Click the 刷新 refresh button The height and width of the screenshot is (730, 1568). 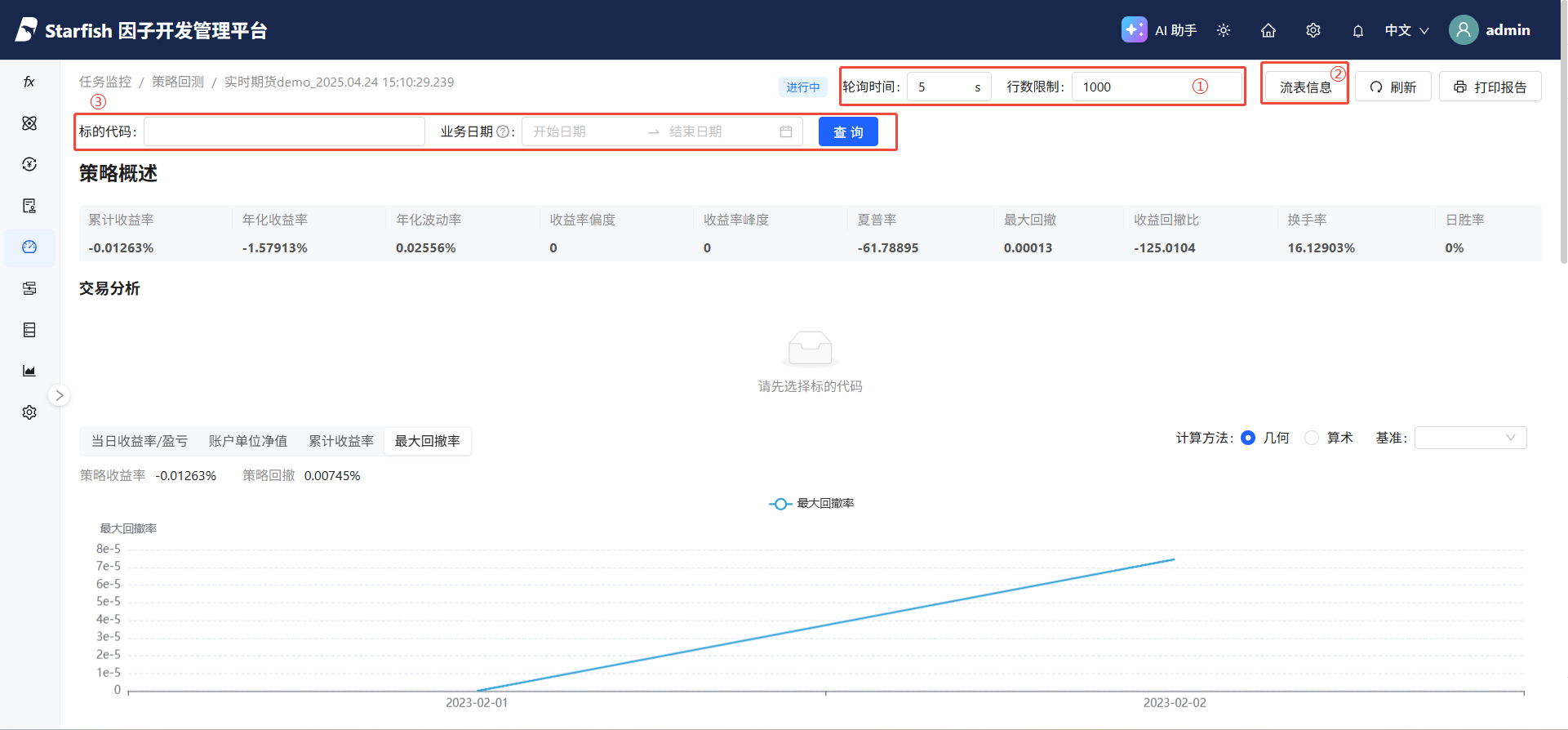(1393, 87)
